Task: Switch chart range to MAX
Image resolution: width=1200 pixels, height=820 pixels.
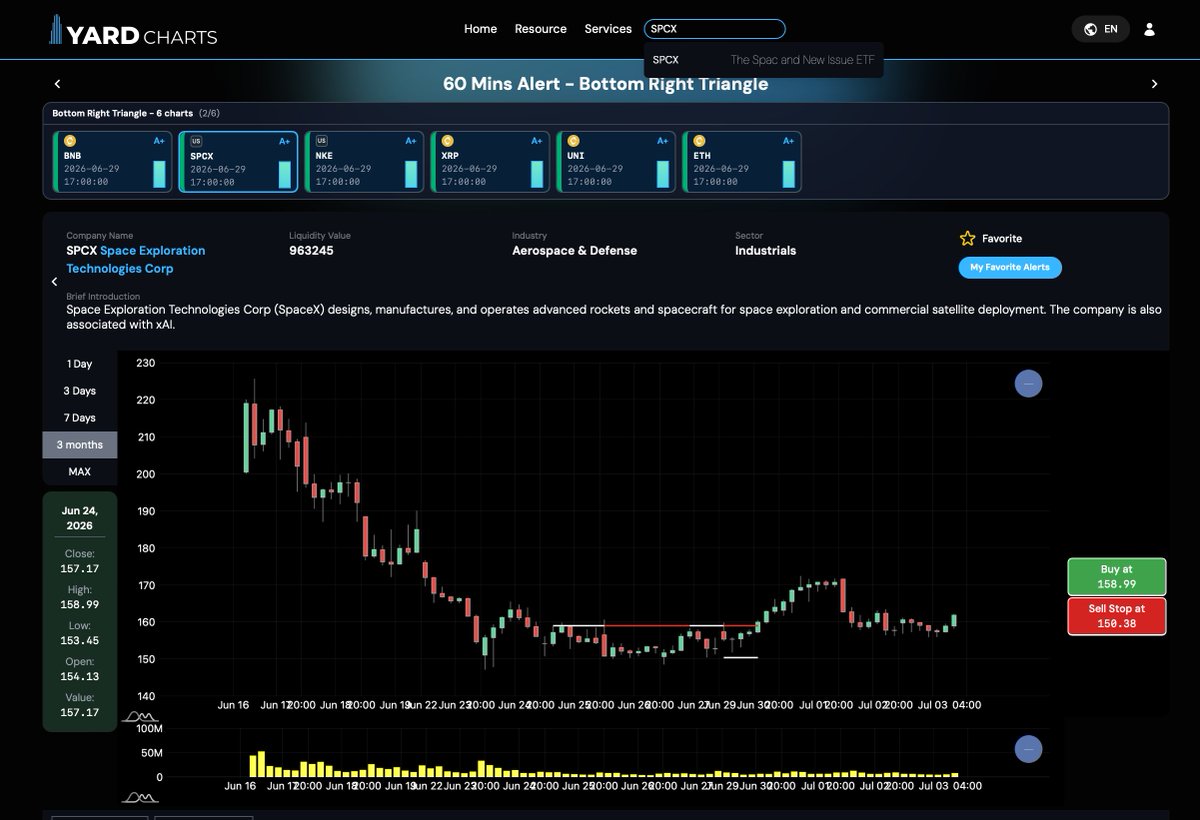Action: click(80, 471)
